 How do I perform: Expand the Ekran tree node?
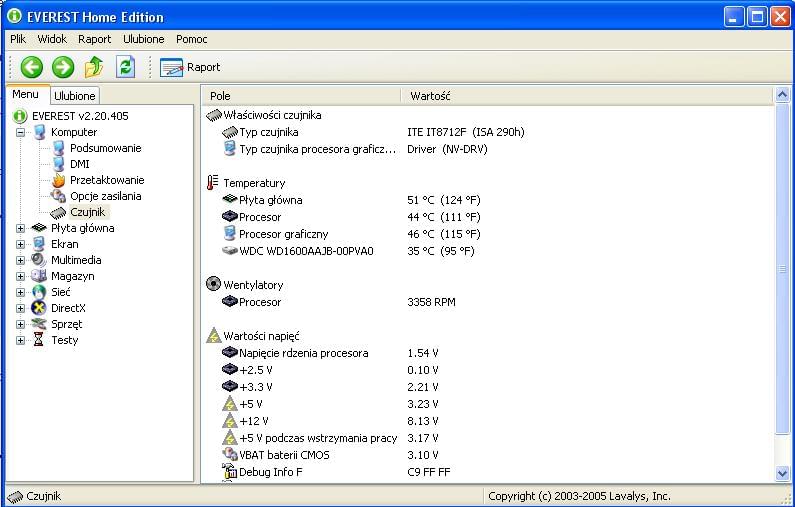(x=20, y=244)
